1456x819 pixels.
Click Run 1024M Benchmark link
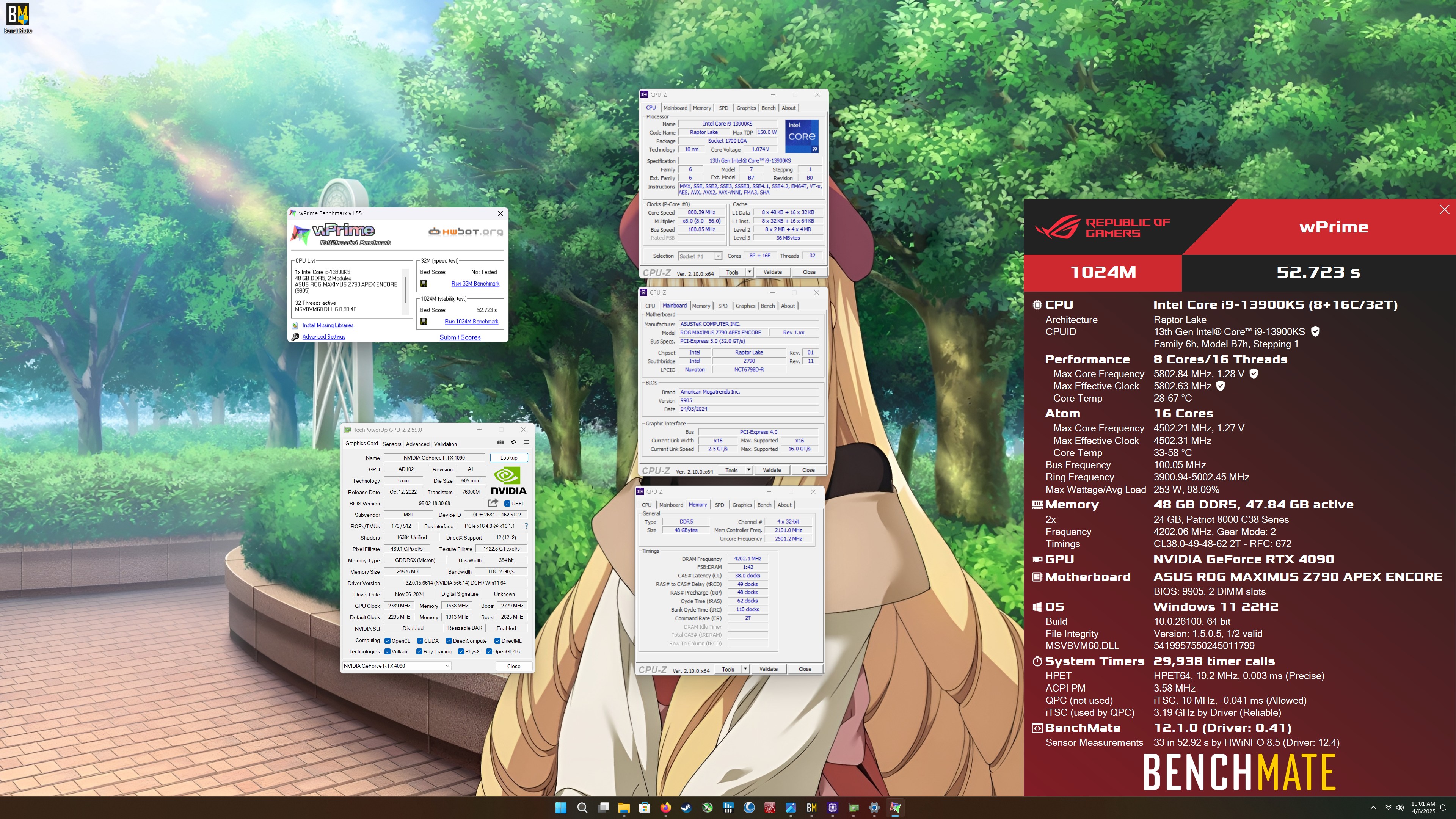pyautogui.click(x=471, y=322)
